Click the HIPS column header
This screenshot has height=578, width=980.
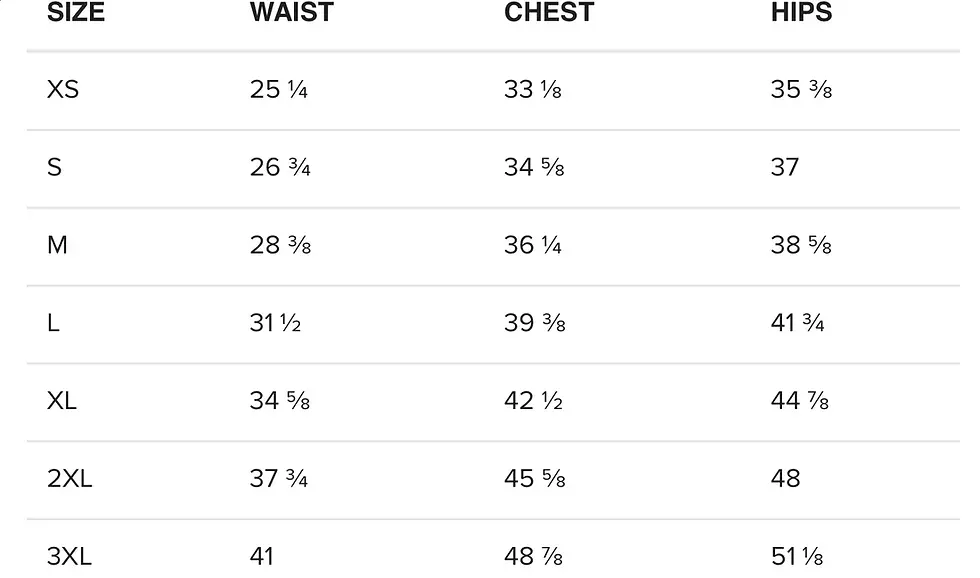801,13
